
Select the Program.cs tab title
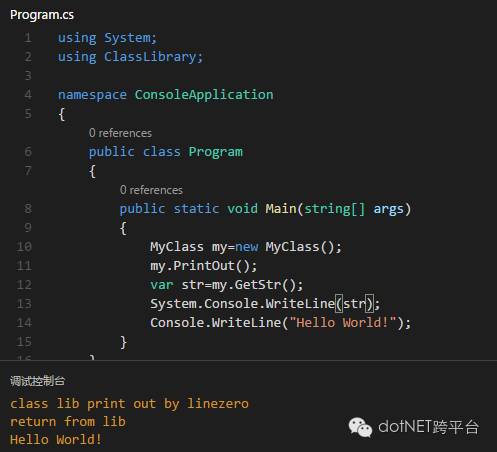click(x=42, y=15)
